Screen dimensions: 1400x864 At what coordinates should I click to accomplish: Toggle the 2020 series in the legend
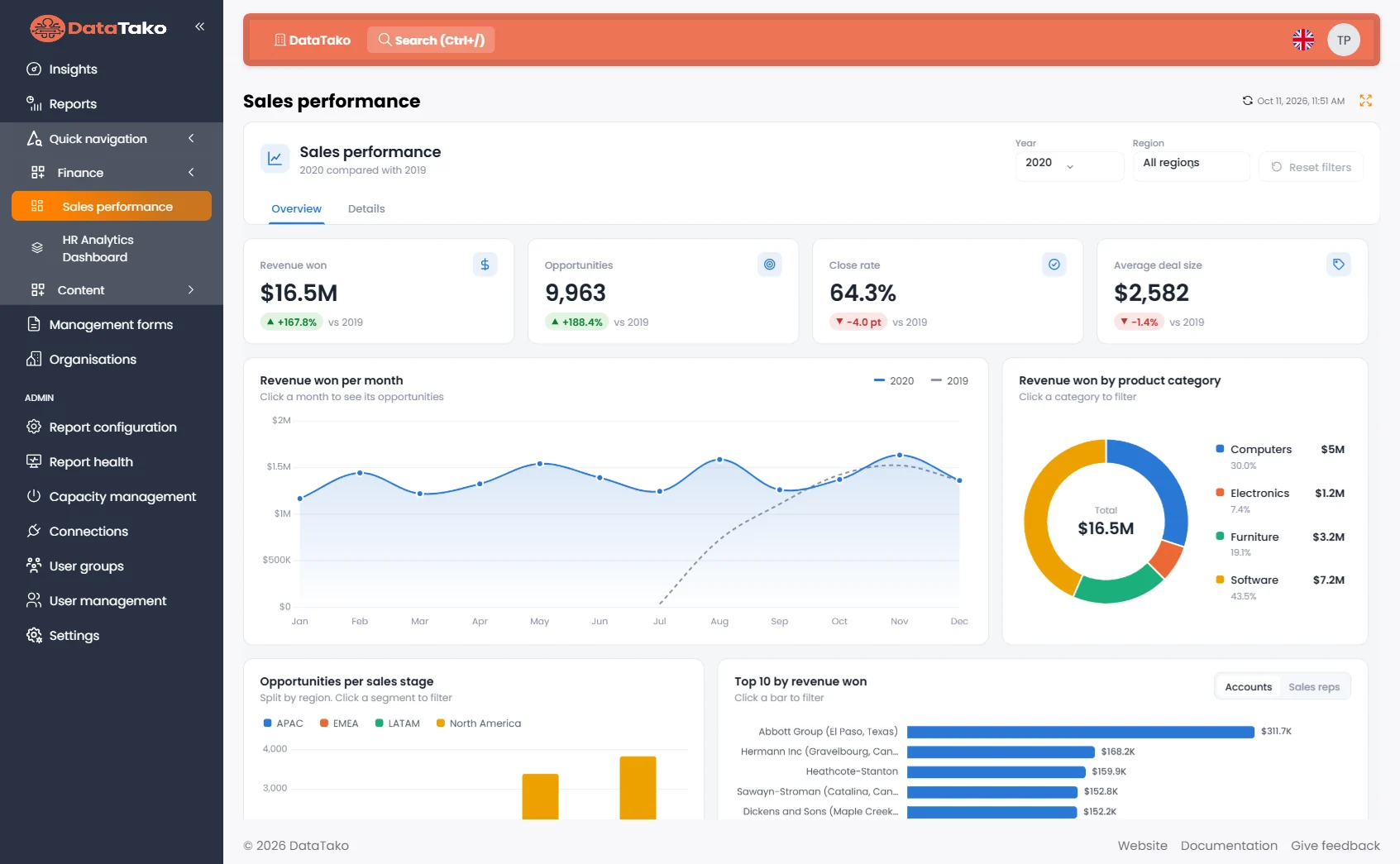coord(894,381)
